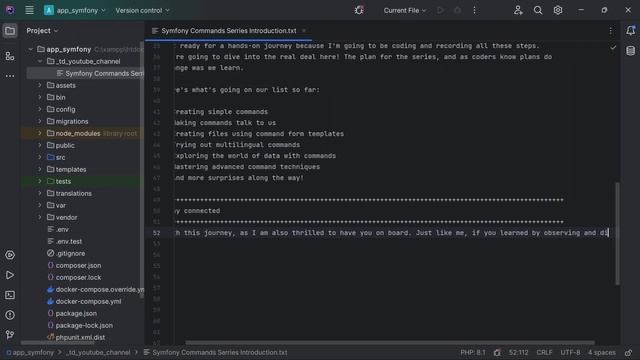Change the 4 spaces indent setting
This screenshot has width=640, height=360.
[x=602, y=353]
